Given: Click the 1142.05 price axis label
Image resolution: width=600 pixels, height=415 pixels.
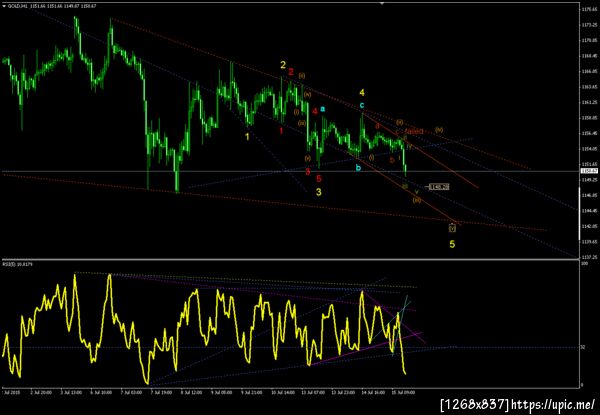Looking at the screenshot, I should (x=590, y=226).
